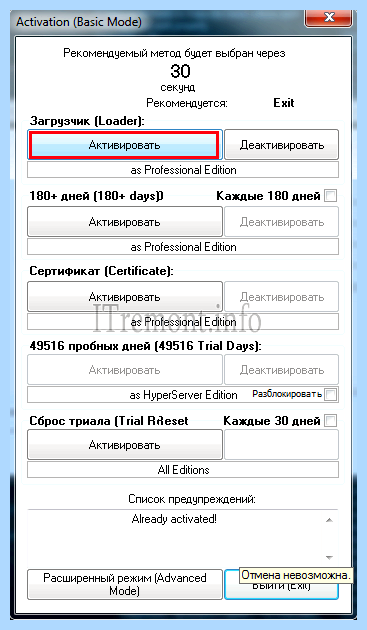Enable the Каждые 30 дней checkbox
Screen dimensions: 367x630
click(331, 421)
